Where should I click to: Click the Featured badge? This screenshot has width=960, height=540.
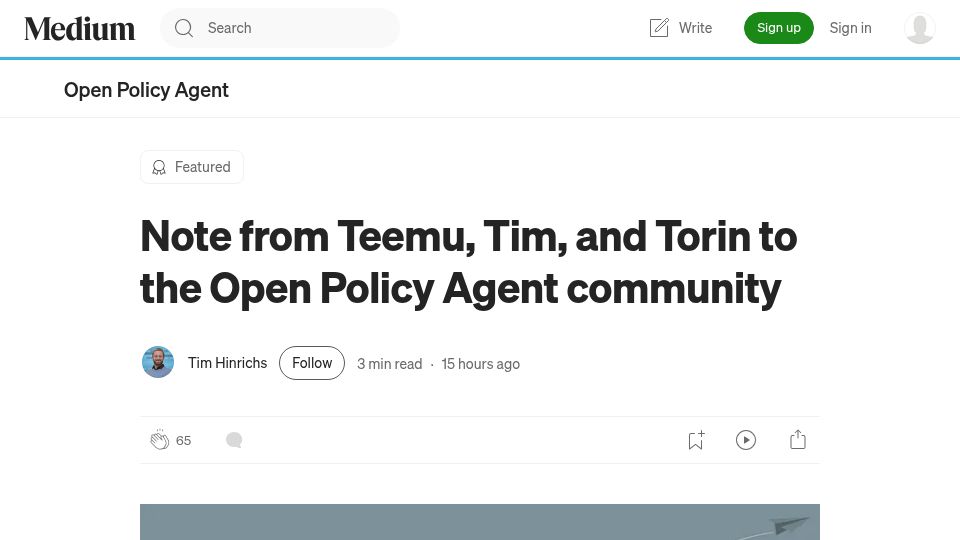point(192,167)
